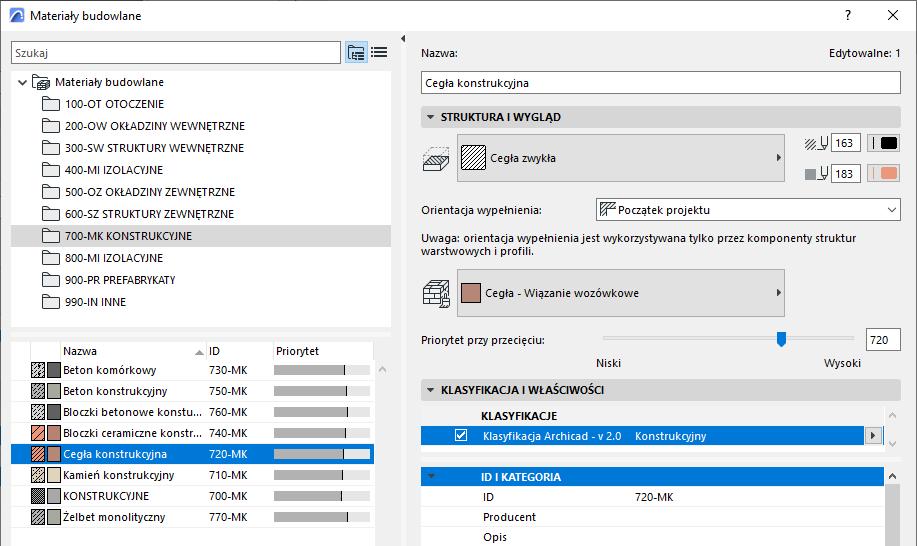
Task: Open the Cegła zwykła cut fill selector
Action: coord(620,158)
